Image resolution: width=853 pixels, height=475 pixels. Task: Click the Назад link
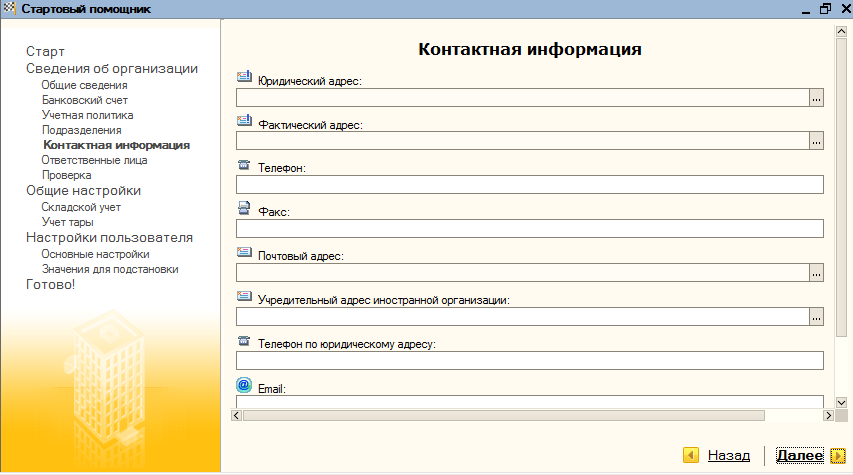(x=728, y=455)
